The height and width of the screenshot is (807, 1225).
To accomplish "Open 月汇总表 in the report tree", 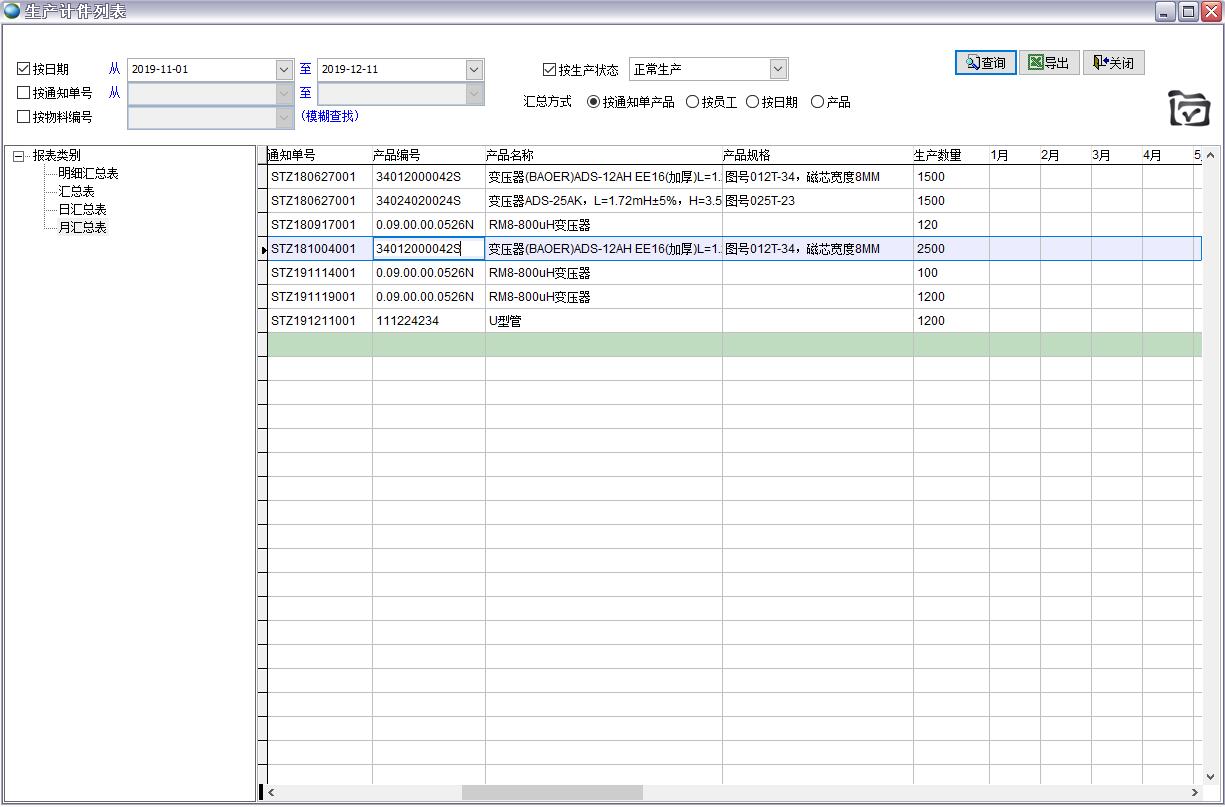I will [82, 228].
